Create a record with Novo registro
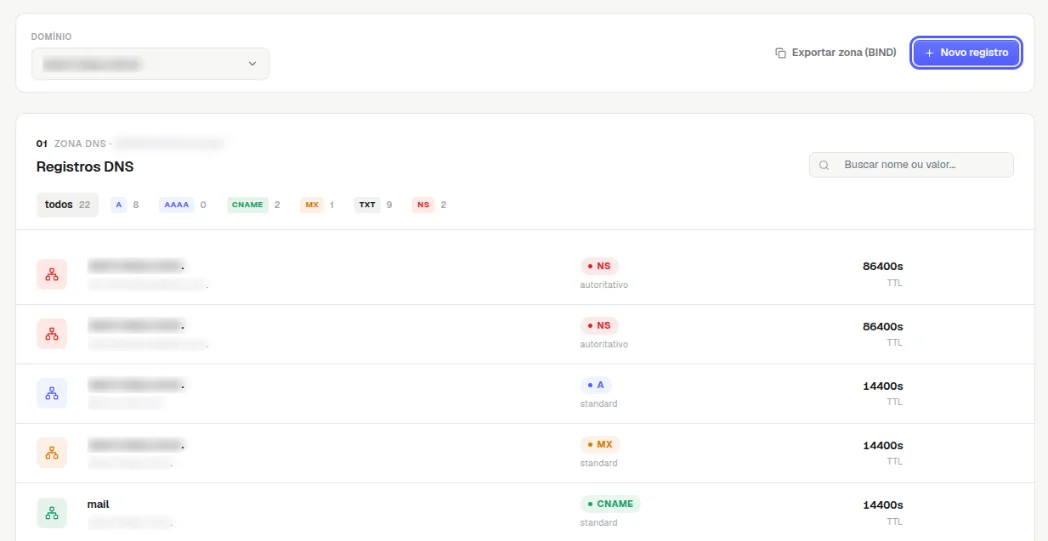Viewport: 1048px width, 541px height. tap(966, 52)
